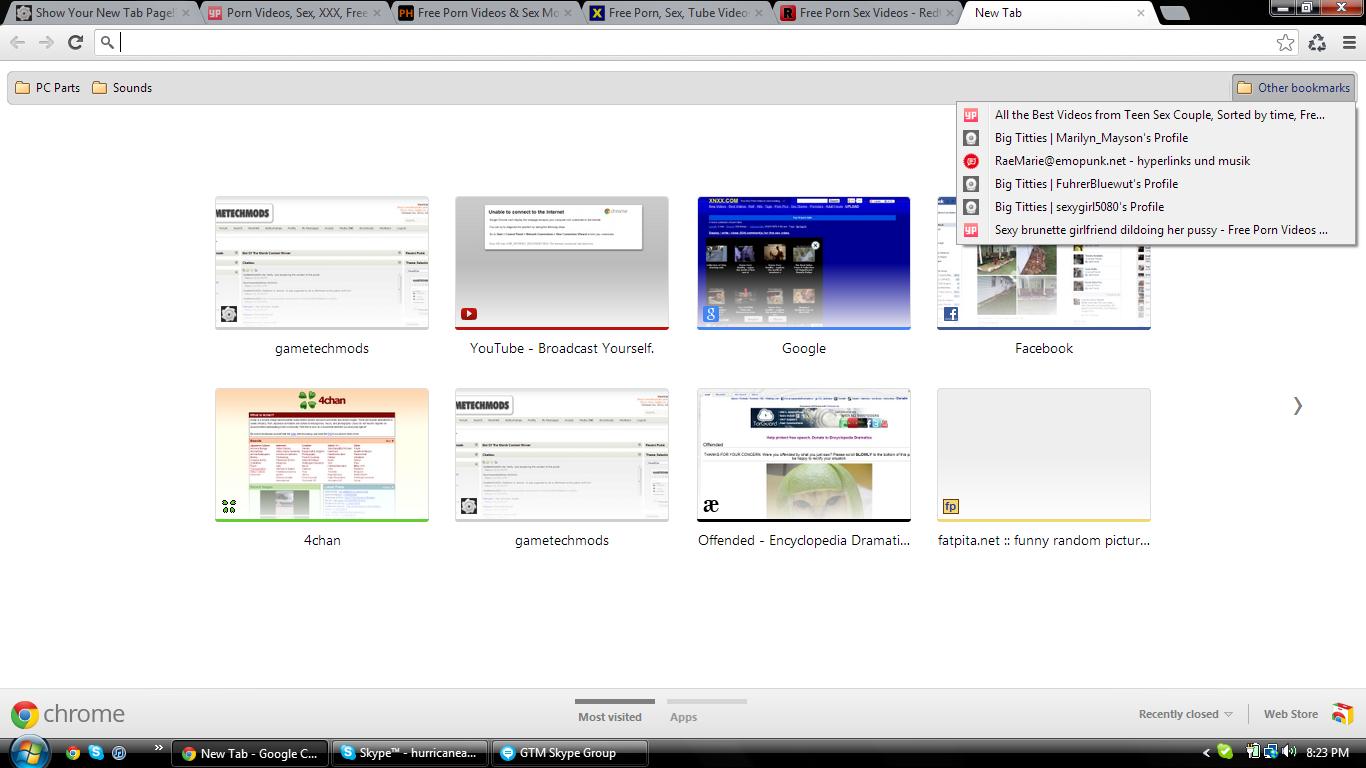Expand the Recently closed list
Image resolution: width=1366 pixels, height=768 pixels.
coord(1186,714)
